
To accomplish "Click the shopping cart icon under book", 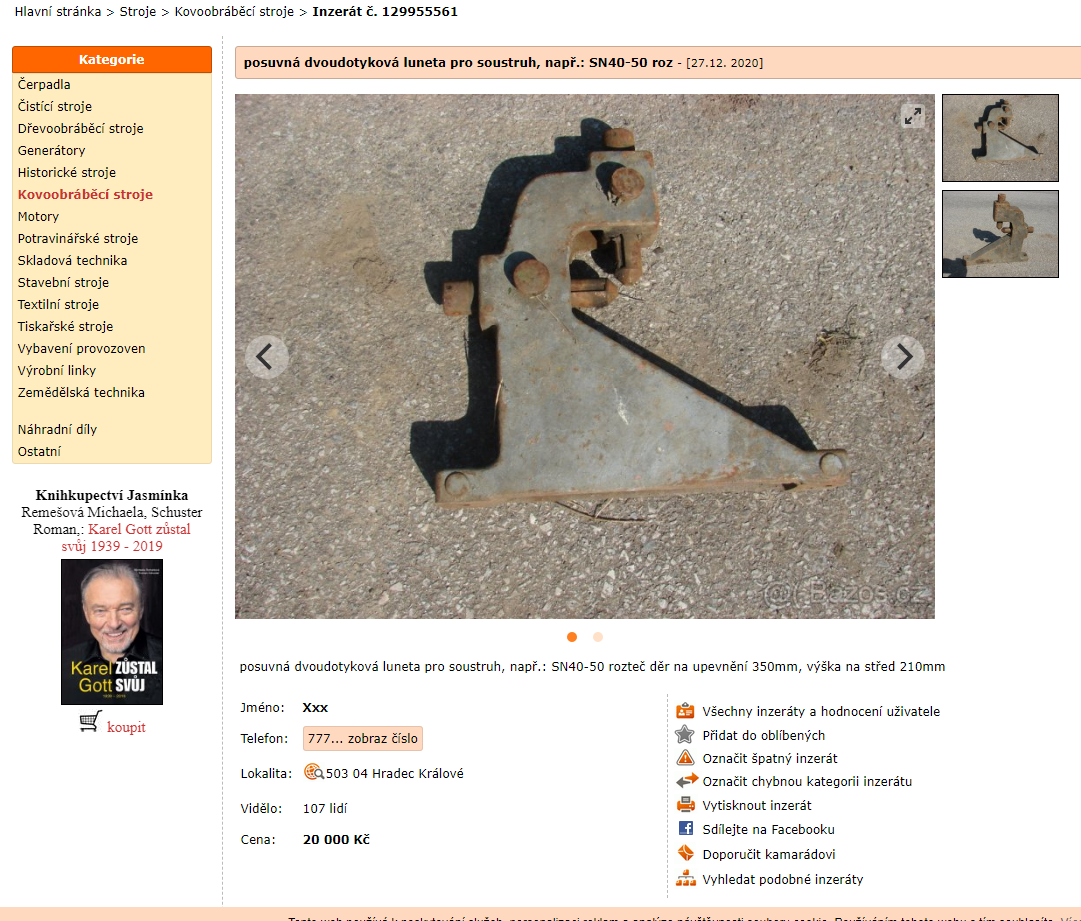I will point(90,722).
